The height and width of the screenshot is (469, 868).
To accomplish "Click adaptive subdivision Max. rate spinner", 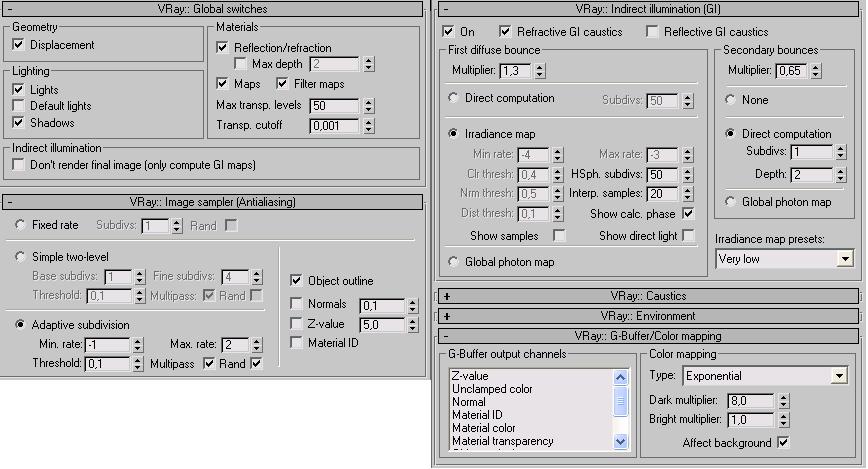I will pyautogui.click(x=257, y=345).
